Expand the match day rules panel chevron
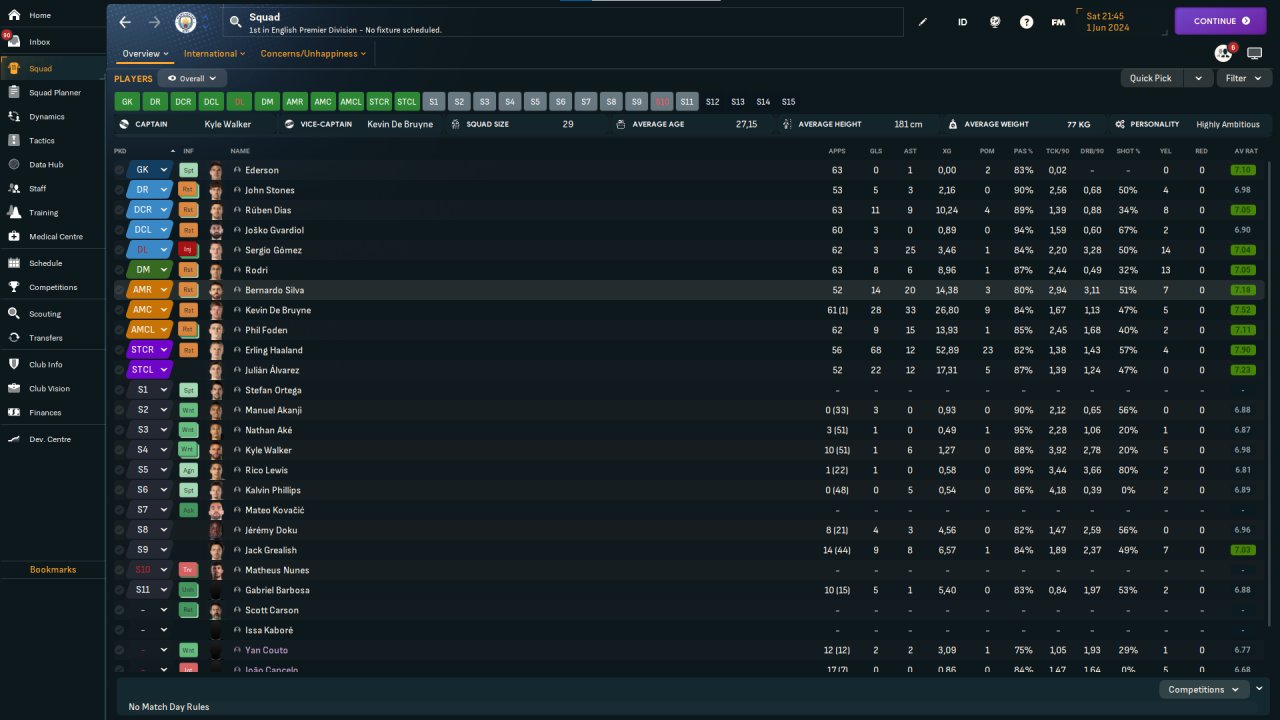The height and width of the screenshot is (720, 1280). click(1260, 689)
